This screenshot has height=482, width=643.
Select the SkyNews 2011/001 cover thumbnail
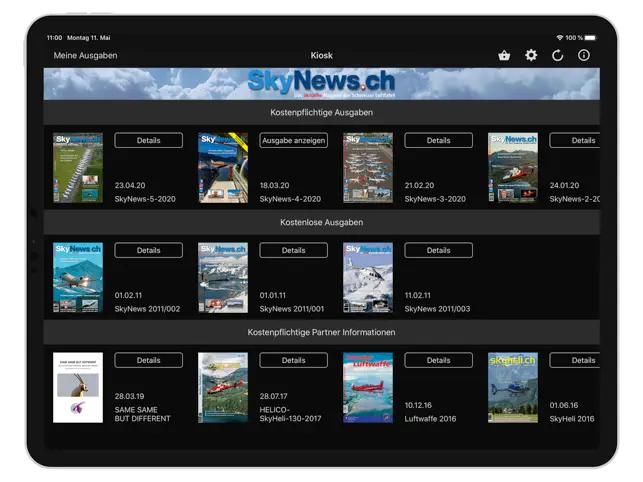pos(223,277)
